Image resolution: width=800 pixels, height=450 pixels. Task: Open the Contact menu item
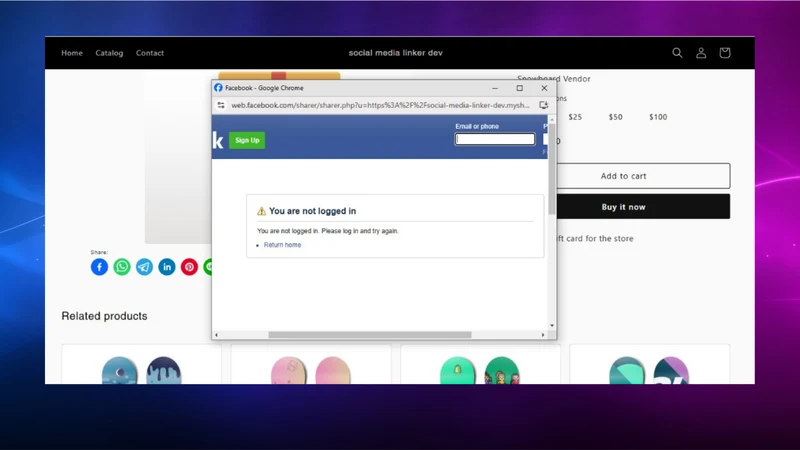pyautogui.click(x=149, y=53)
